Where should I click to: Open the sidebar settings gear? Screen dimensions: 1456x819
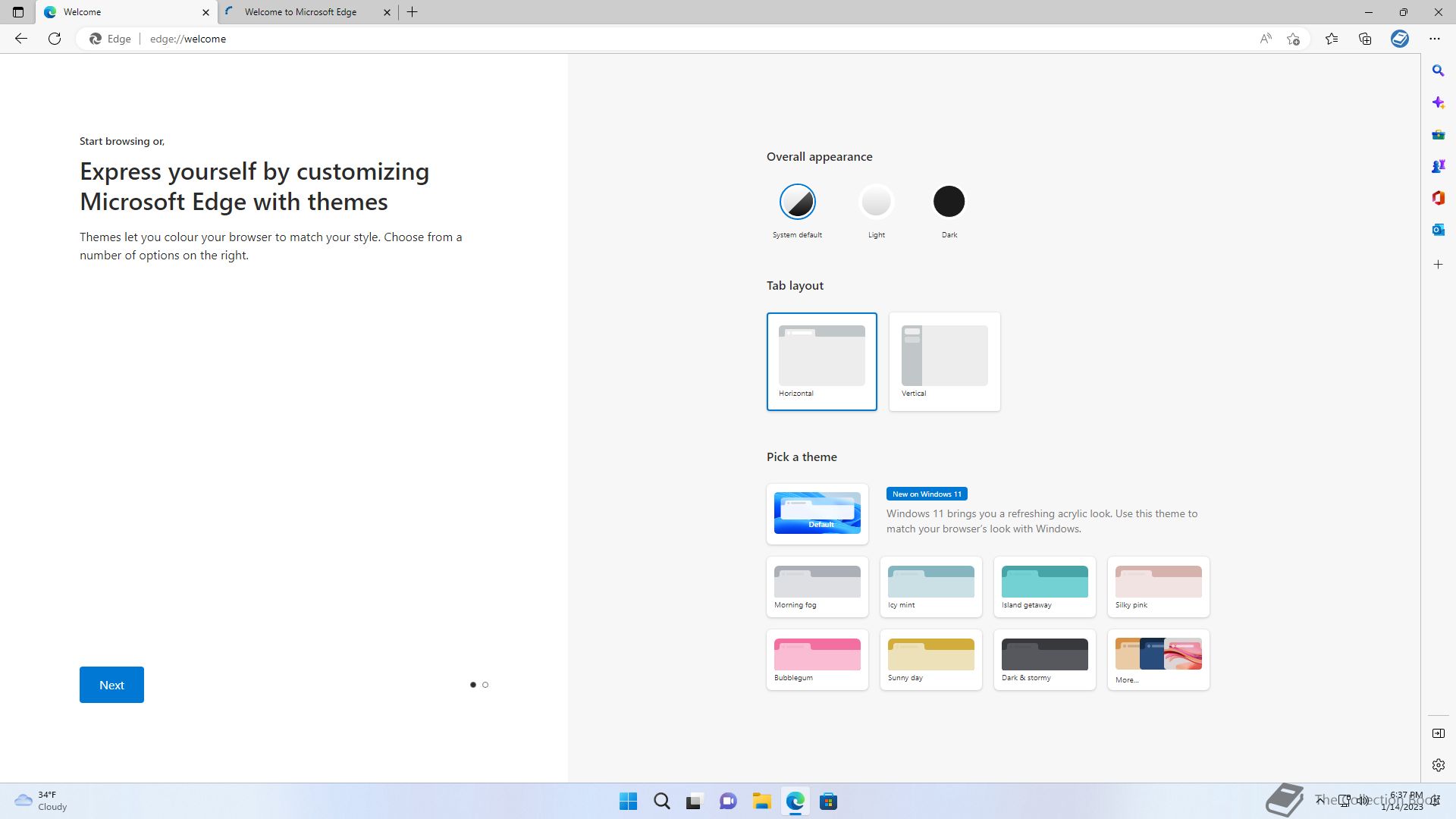coord(1439,765)
